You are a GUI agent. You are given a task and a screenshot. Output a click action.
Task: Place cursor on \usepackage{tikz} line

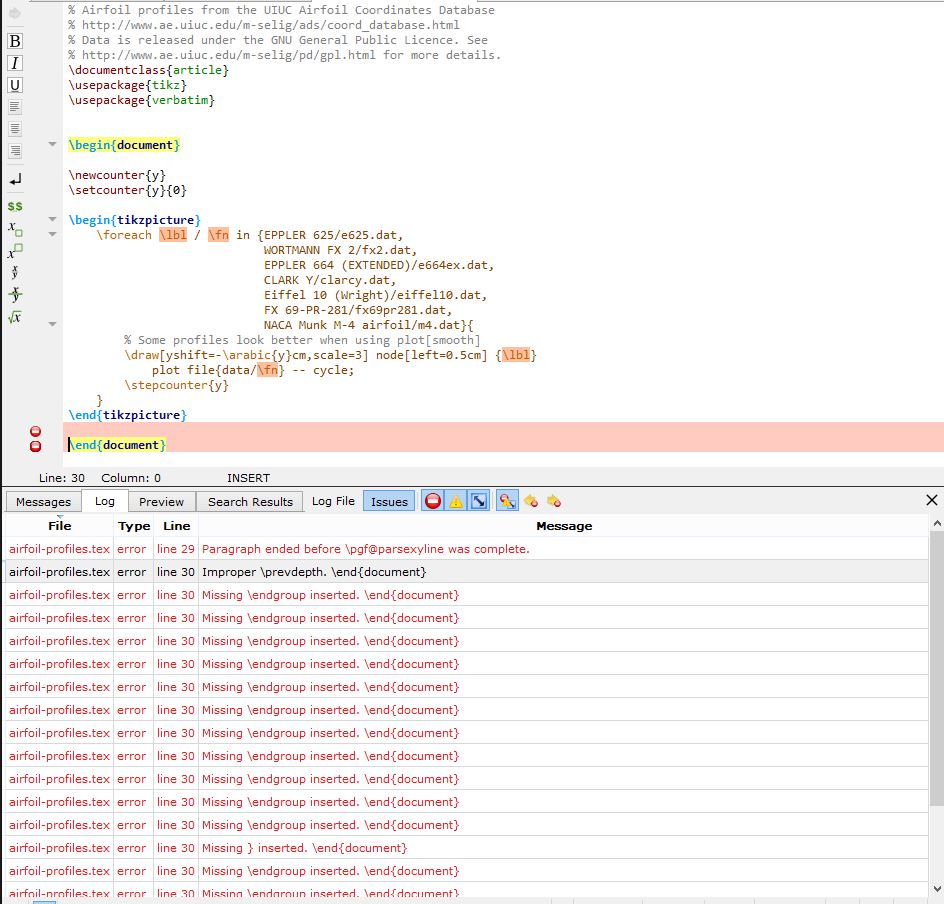[127, 85]
